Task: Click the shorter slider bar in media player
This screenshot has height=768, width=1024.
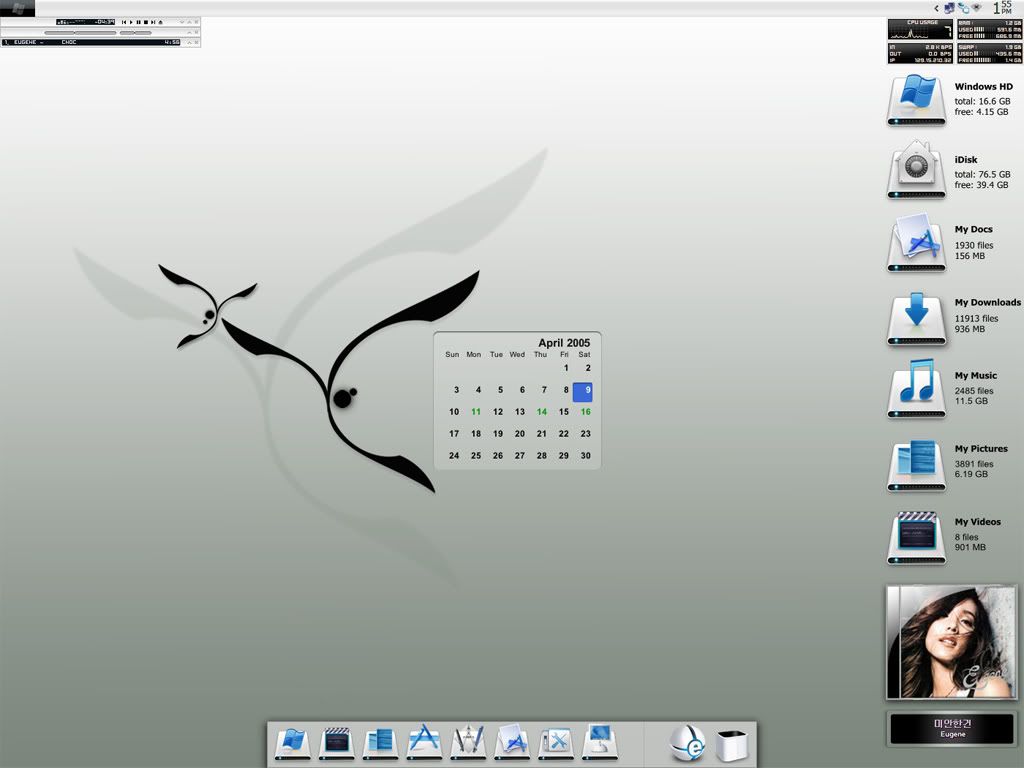Action: click(x=135, y=33)
